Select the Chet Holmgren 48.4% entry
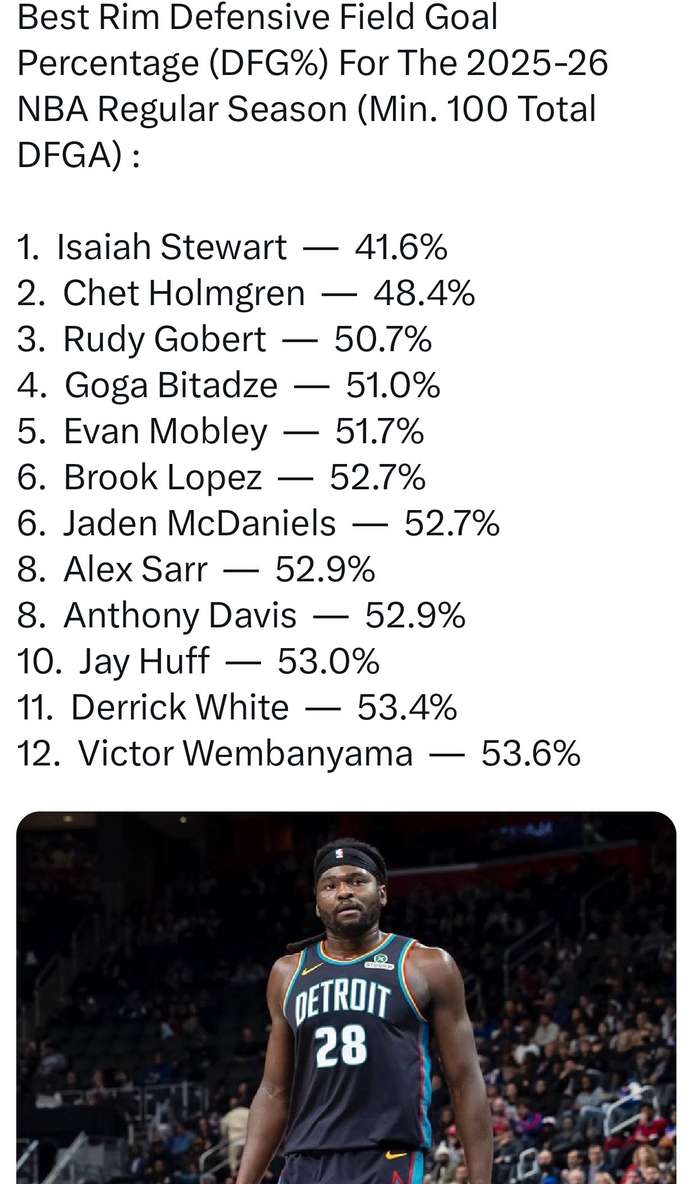Screen dimensions: 700x1184 pyautogui.click(x=246, y=293)
